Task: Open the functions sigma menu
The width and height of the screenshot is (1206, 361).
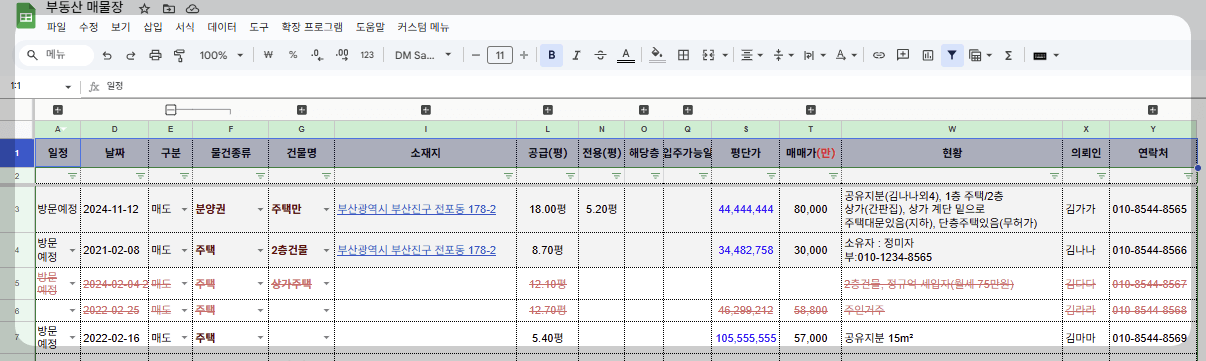Action: [x=1008, y=55]
